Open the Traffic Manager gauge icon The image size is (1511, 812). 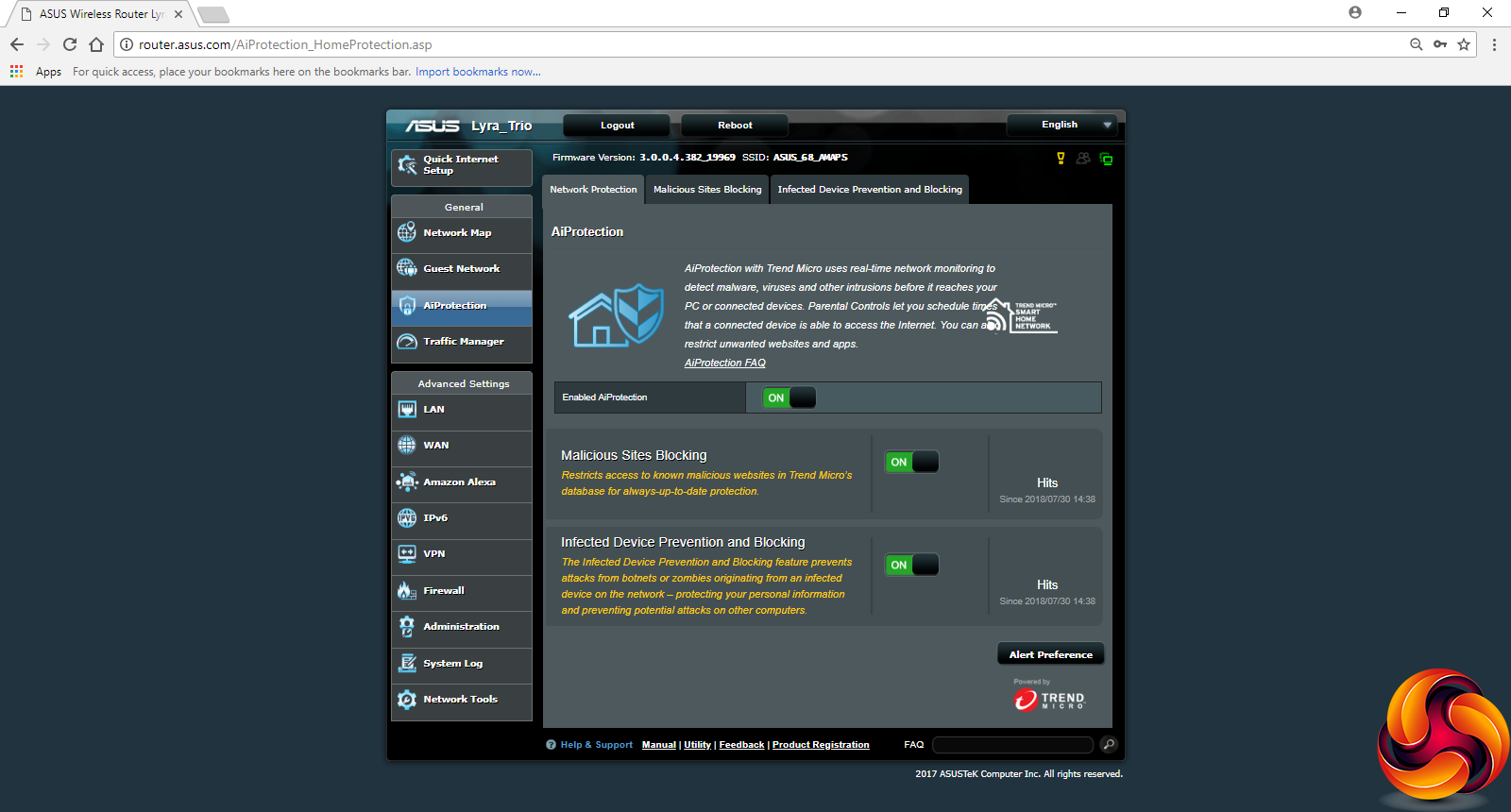coord(407,342)
